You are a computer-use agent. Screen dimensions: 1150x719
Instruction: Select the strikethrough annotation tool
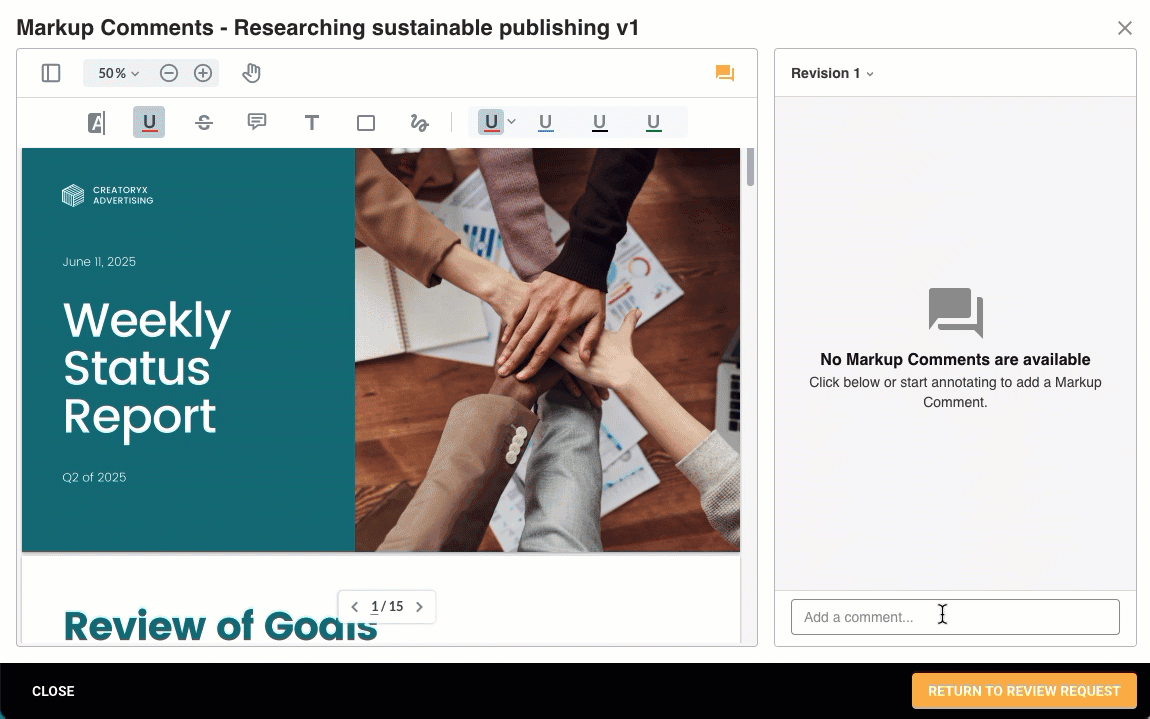[x=204, y=123]
